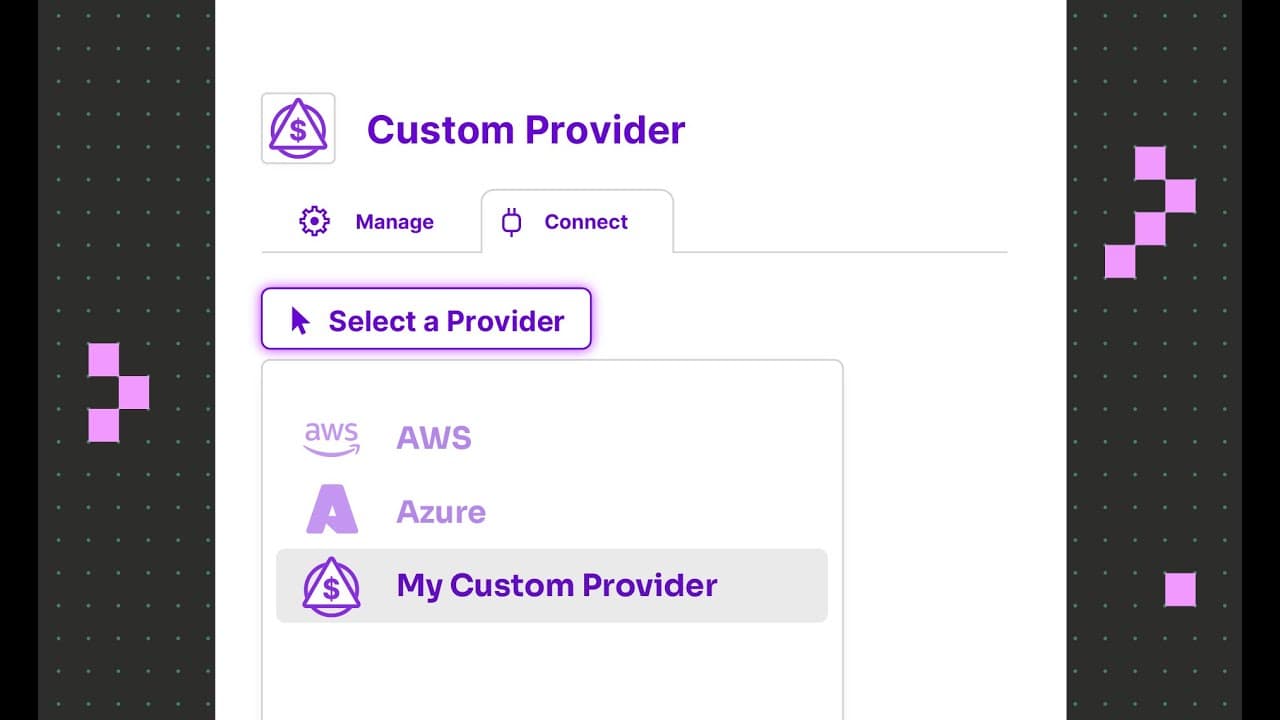Click the Azure logo in the provider list

click(331, 511)
